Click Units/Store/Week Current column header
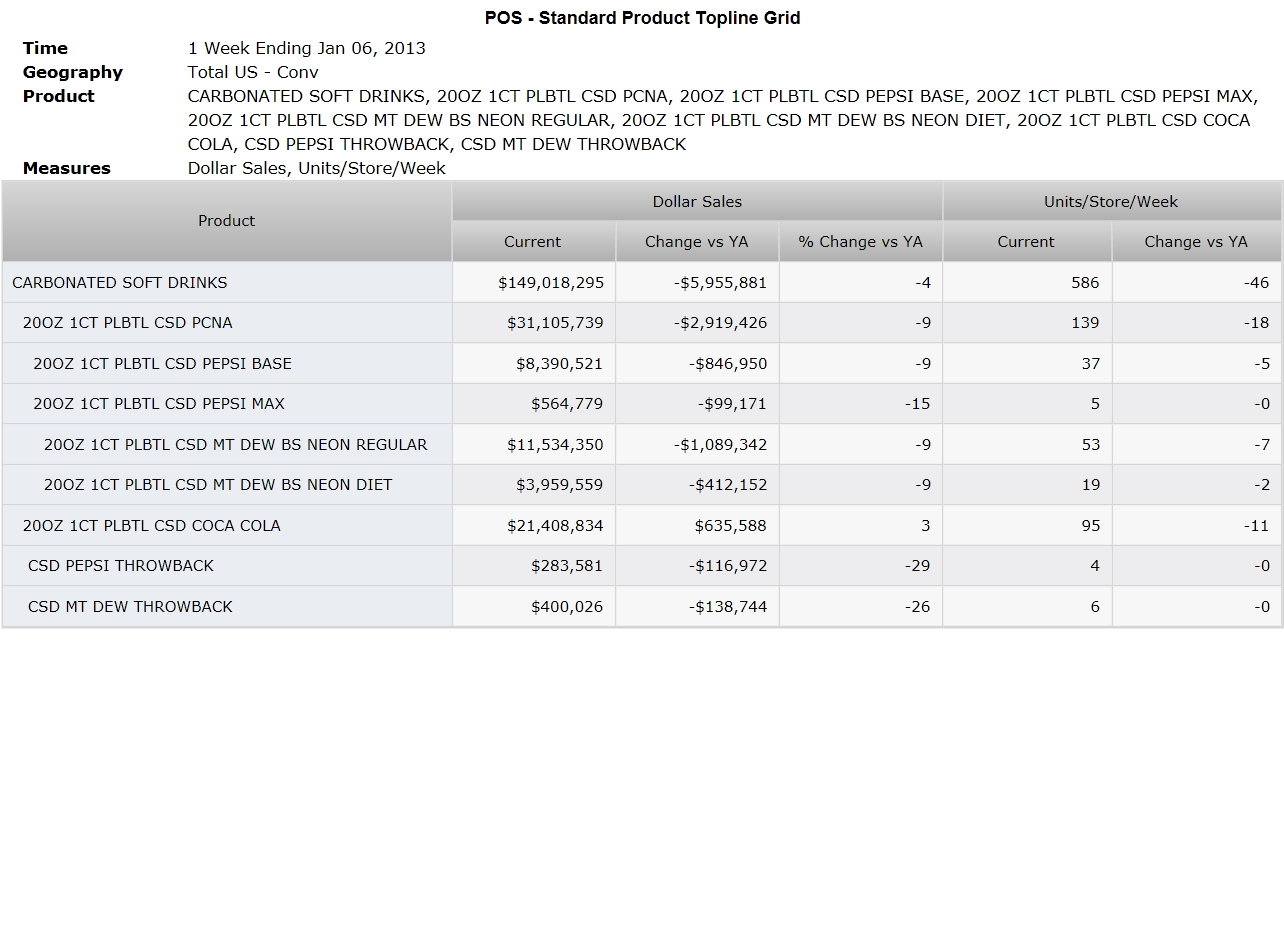This screenshot has width=1284, height=946. click(x=1027, y=242)
